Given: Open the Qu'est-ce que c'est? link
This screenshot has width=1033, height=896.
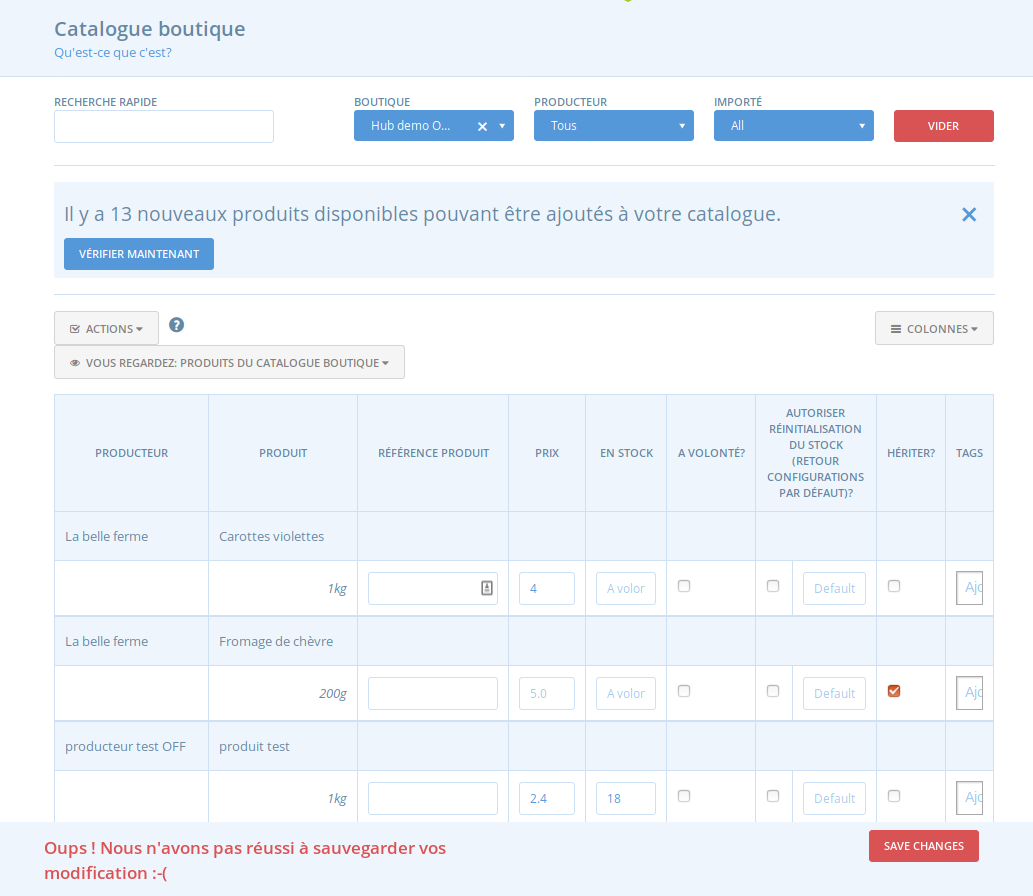Looking at the screenshot, I should click(x=113, y=53).
